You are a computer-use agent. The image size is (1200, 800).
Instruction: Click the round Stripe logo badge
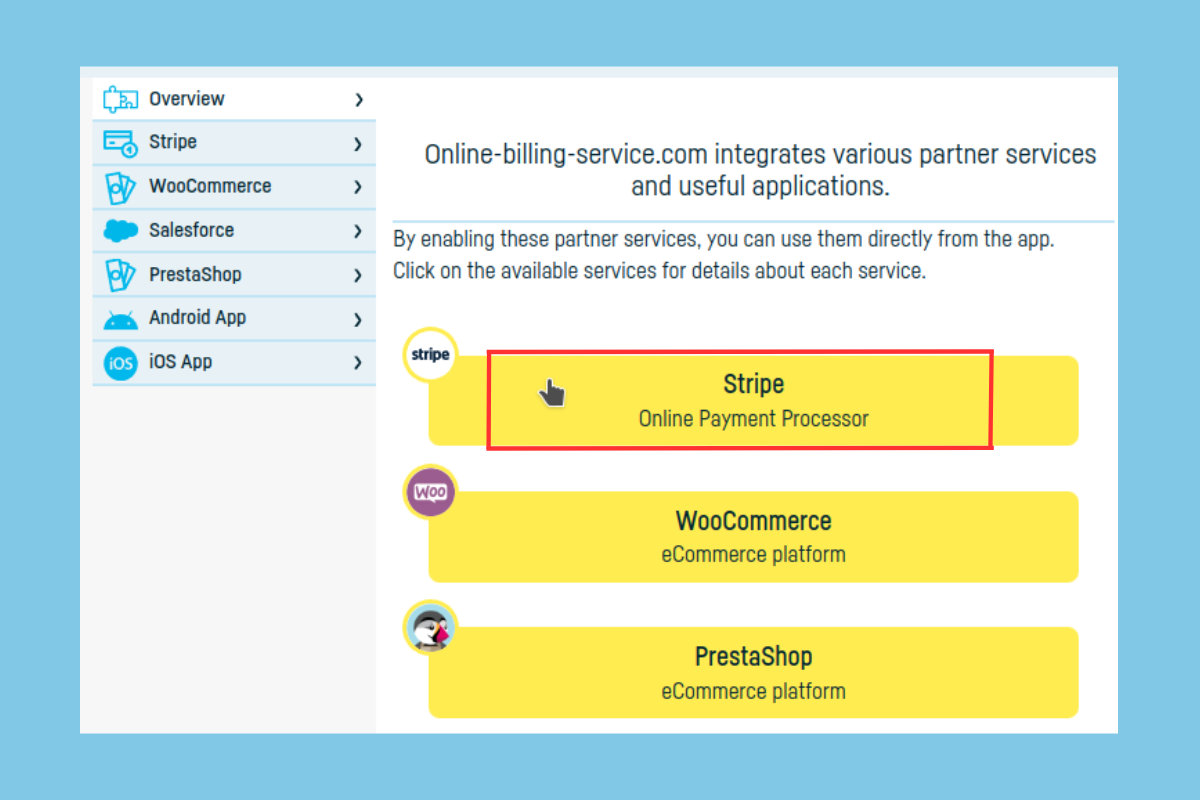430,355
